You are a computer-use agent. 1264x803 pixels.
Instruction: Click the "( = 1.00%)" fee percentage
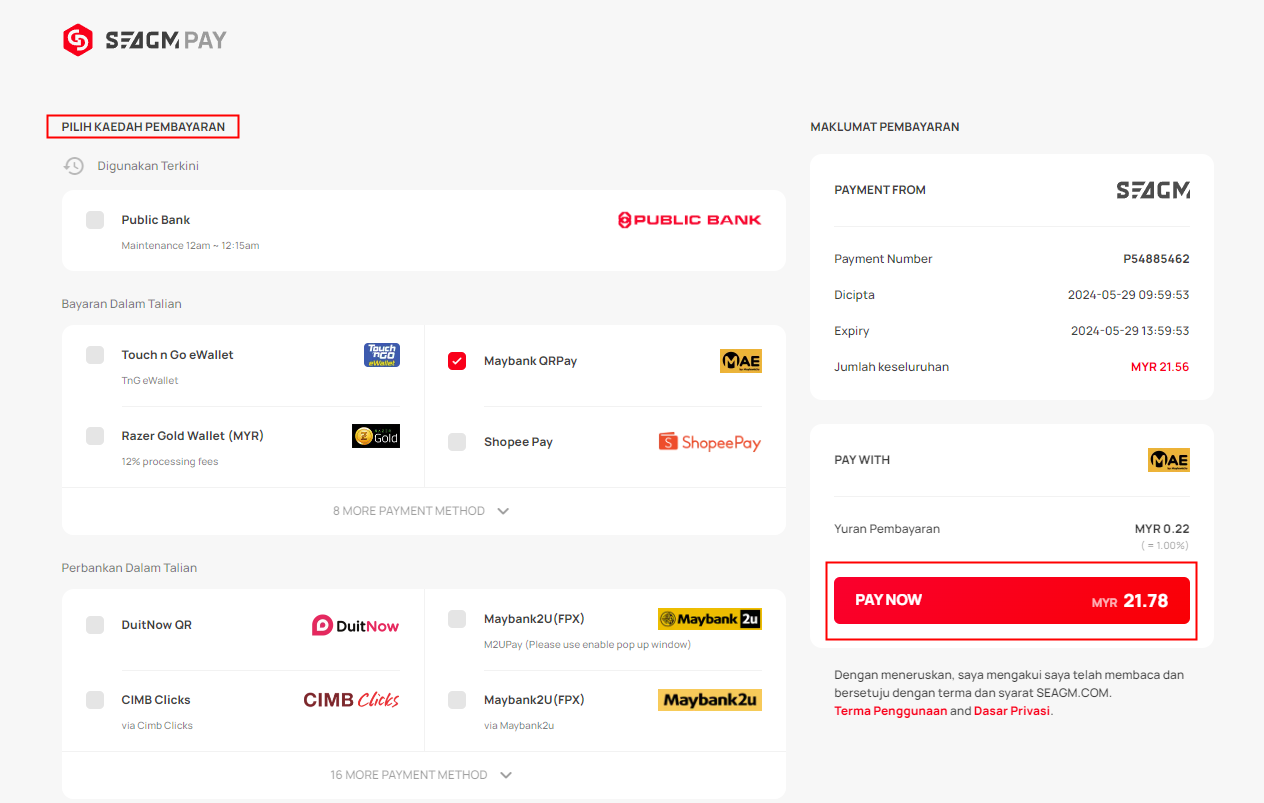point(1165,546)
